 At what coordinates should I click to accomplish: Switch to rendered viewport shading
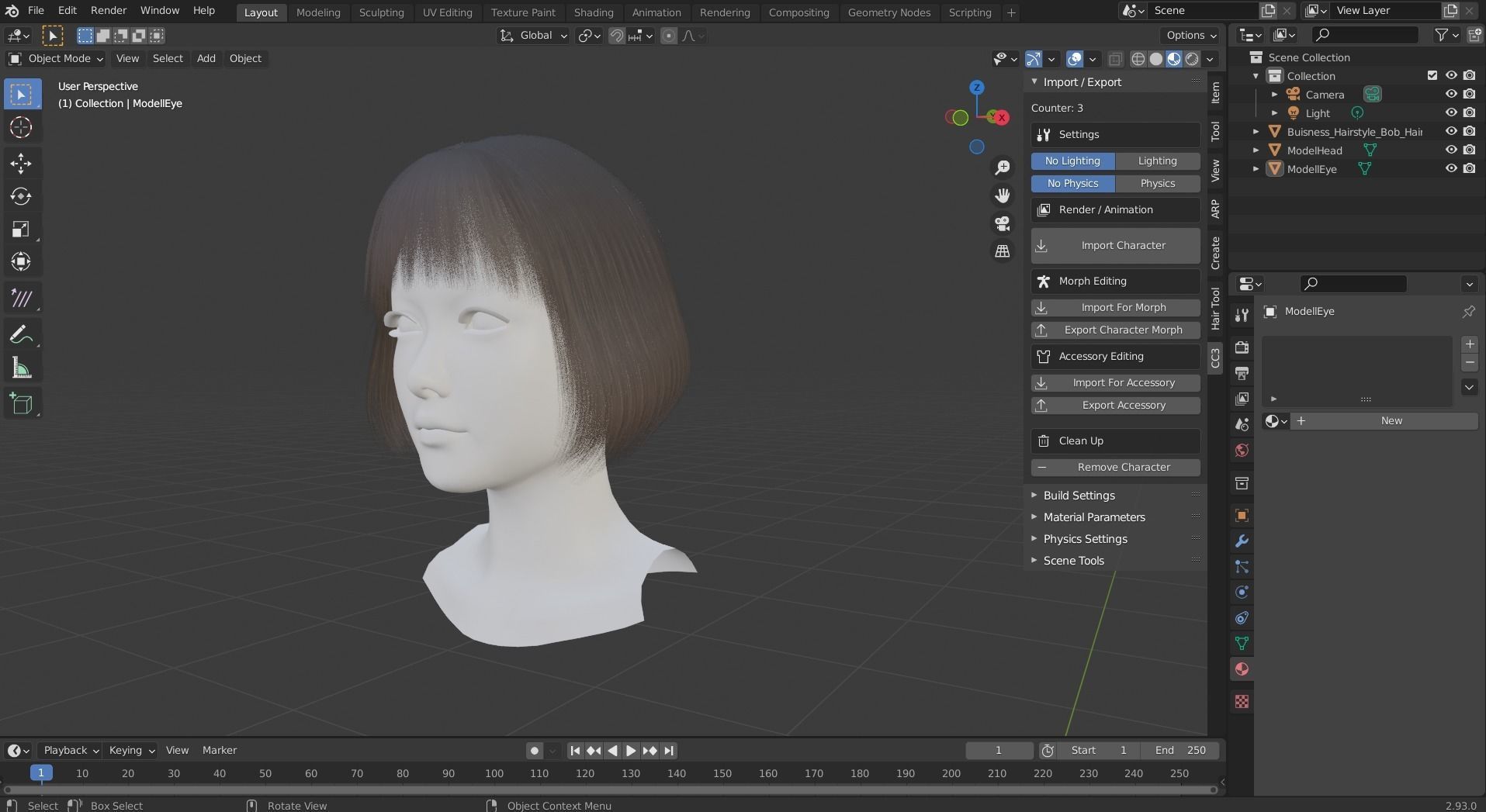pos(1192,59)
